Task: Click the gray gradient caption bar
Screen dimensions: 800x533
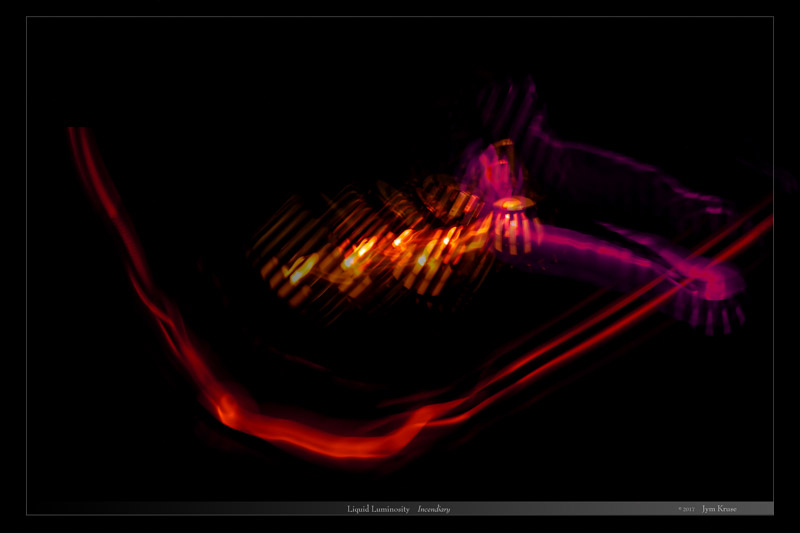Action: (x=560, y=509)
